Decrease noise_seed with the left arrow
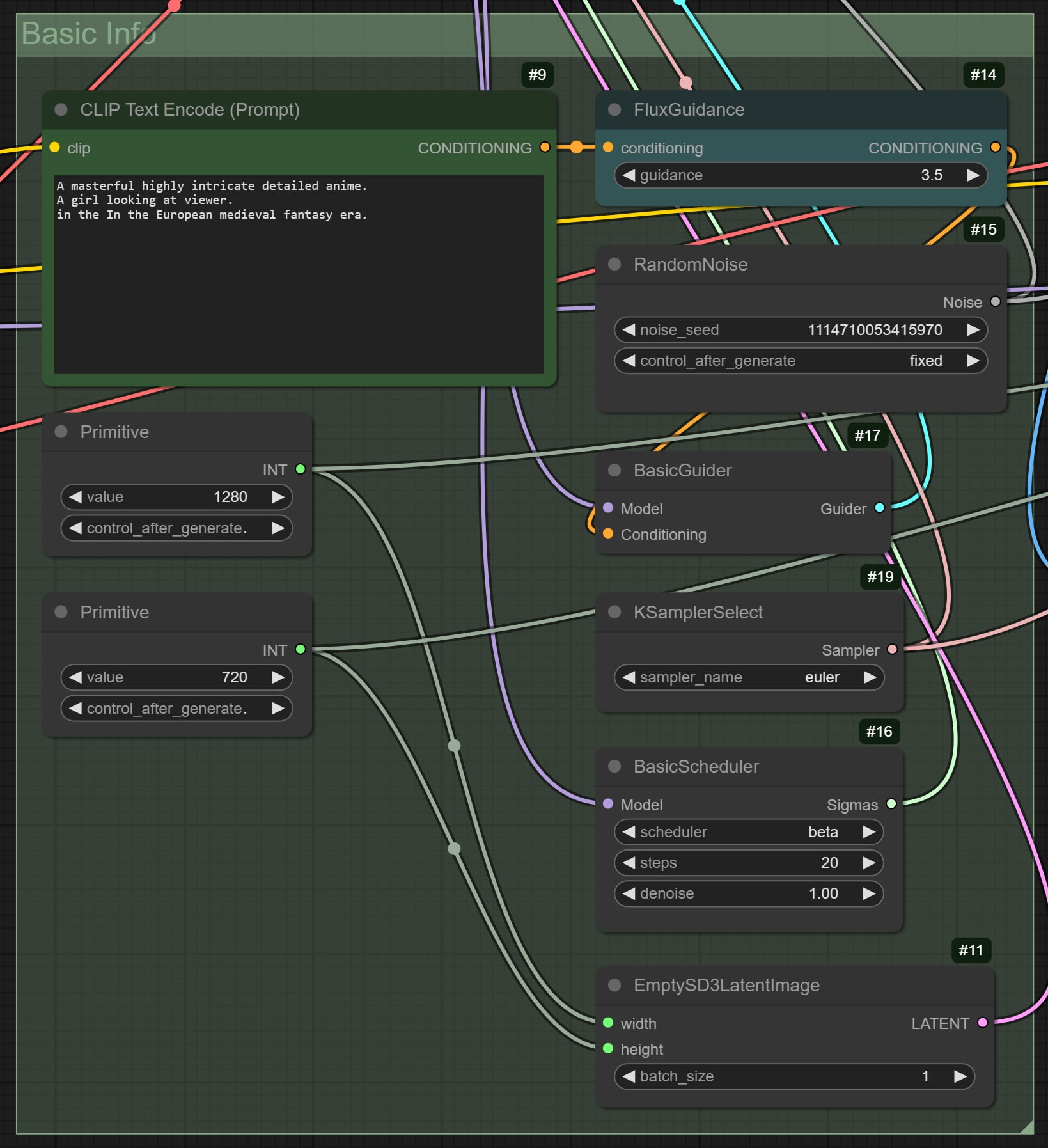The image size is (1048, 1148). pyautogui.click(x=629, y=330)
